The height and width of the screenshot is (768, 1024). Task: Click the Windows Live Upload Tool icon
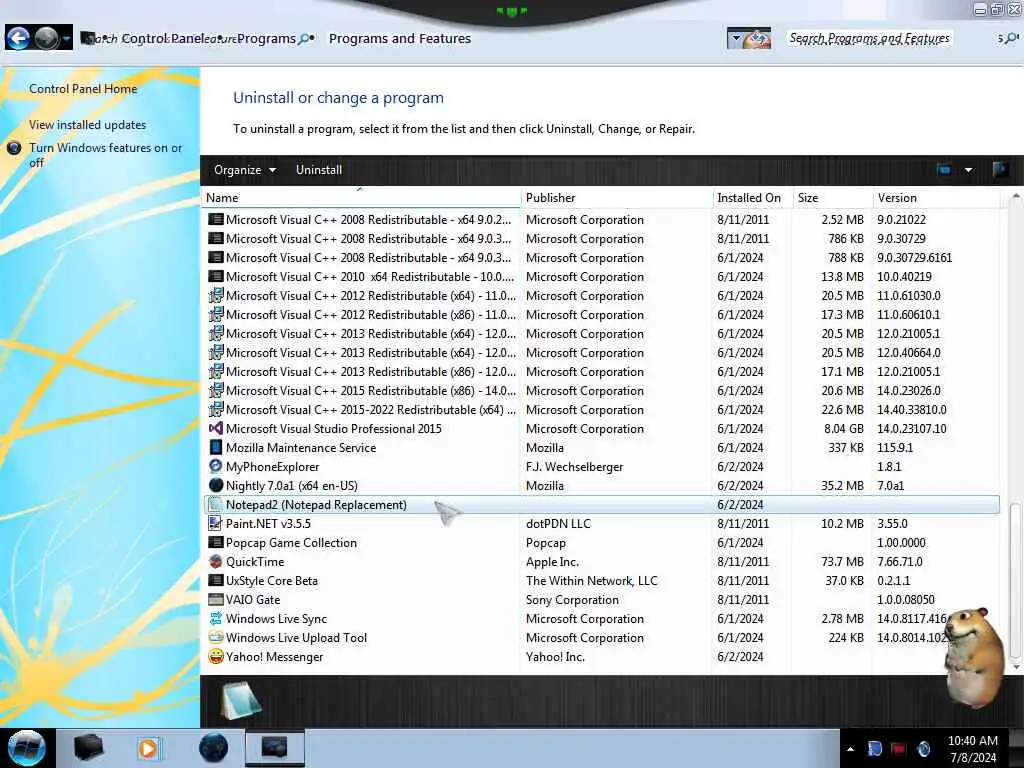click(216, 637)
